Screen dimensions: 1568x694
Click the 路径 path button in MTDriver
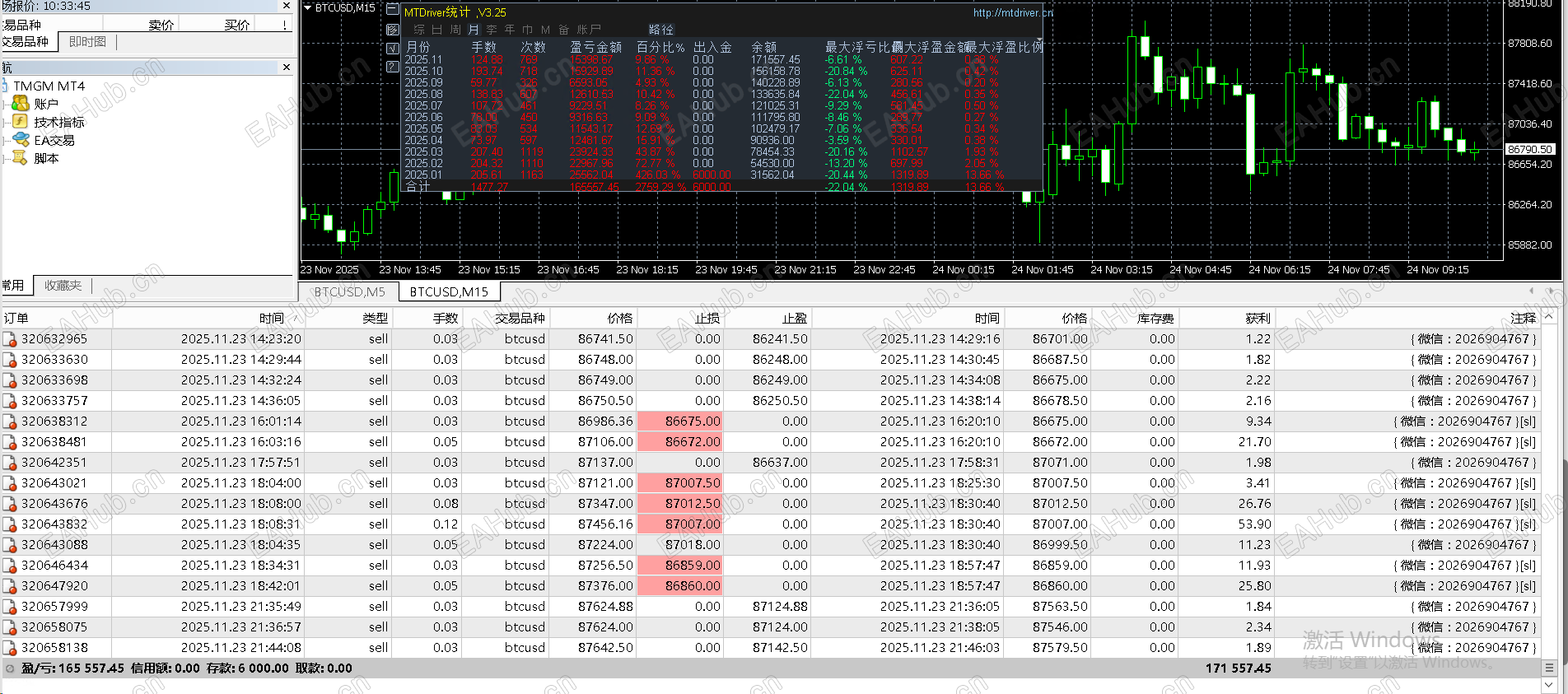pos(661,30)
